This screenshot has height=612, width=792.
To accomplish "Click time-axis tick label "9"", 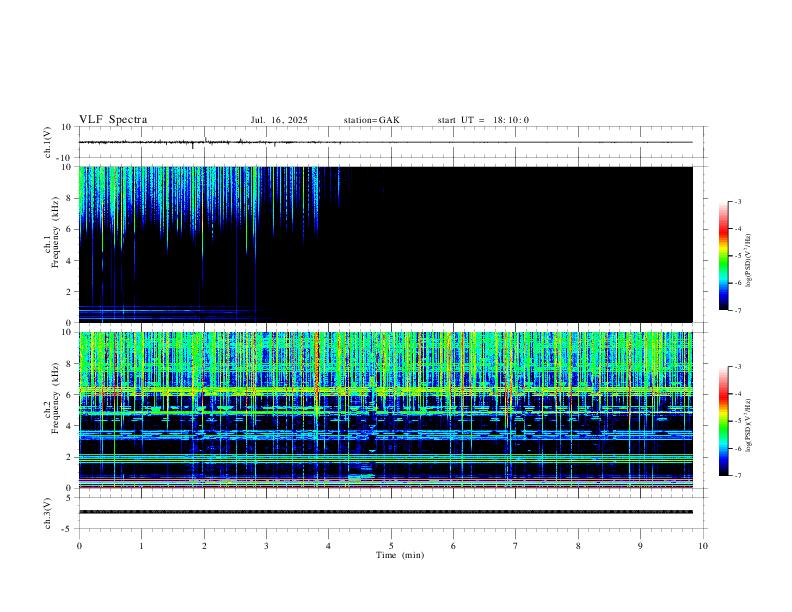I will [640, 546].
